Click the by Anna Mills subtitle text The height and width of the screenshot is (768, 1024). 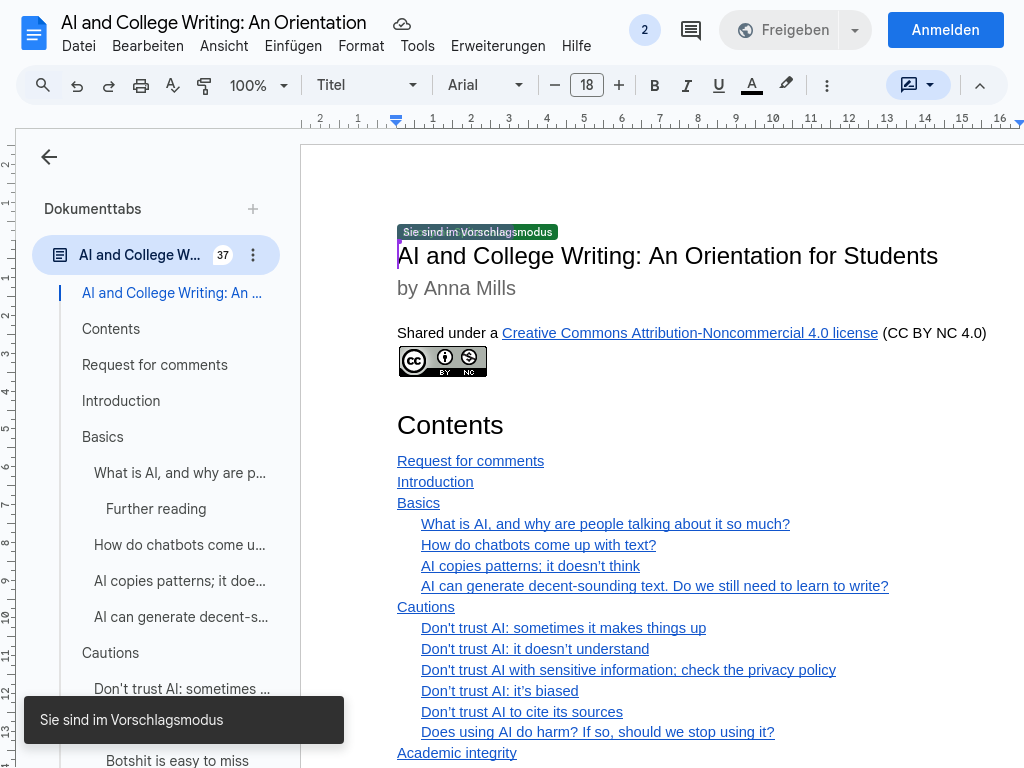pyautogui.click(x=456, y=288)
